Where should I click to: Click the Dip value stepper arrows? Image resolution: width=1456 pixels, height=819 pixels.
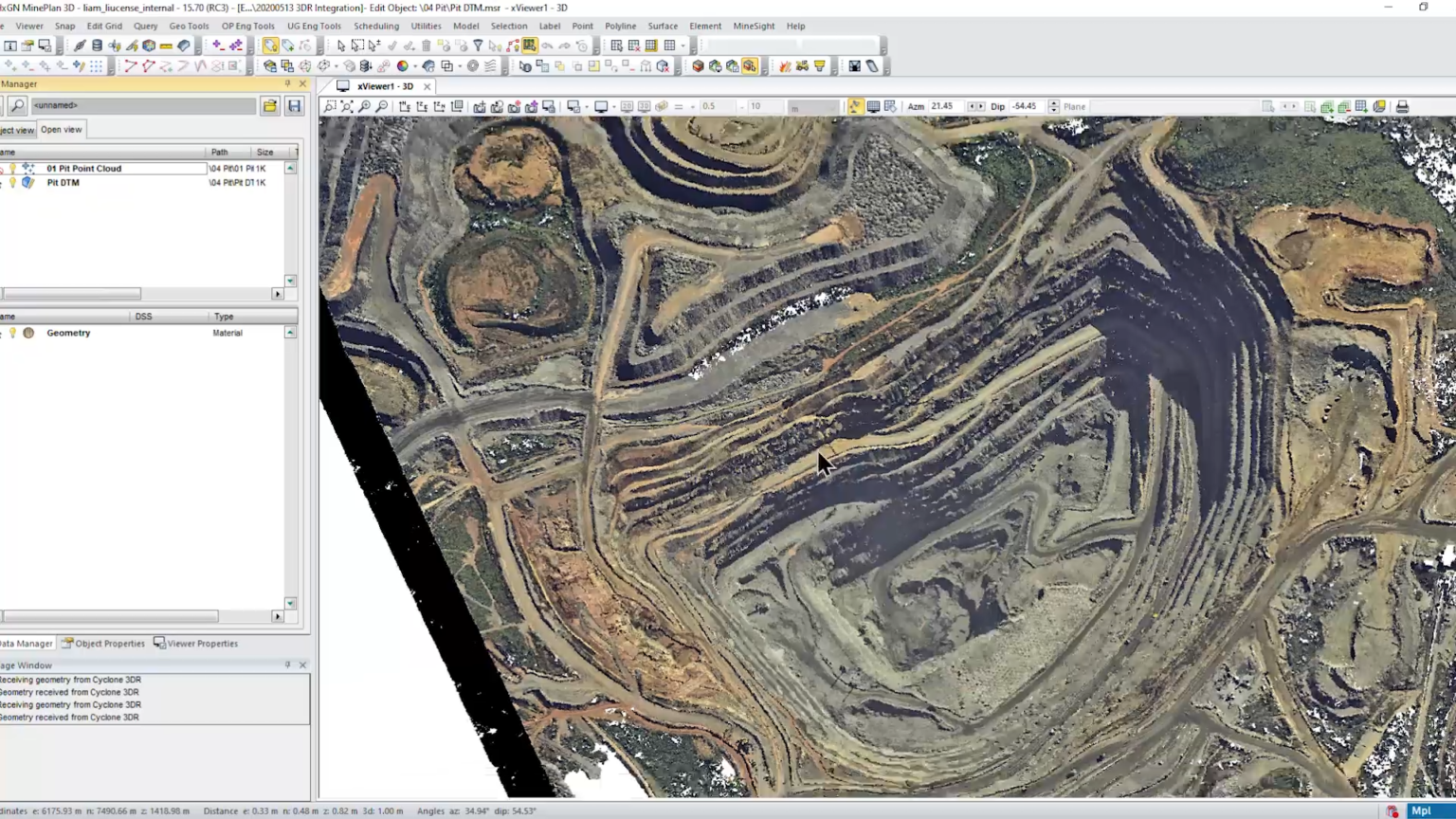1053,107
